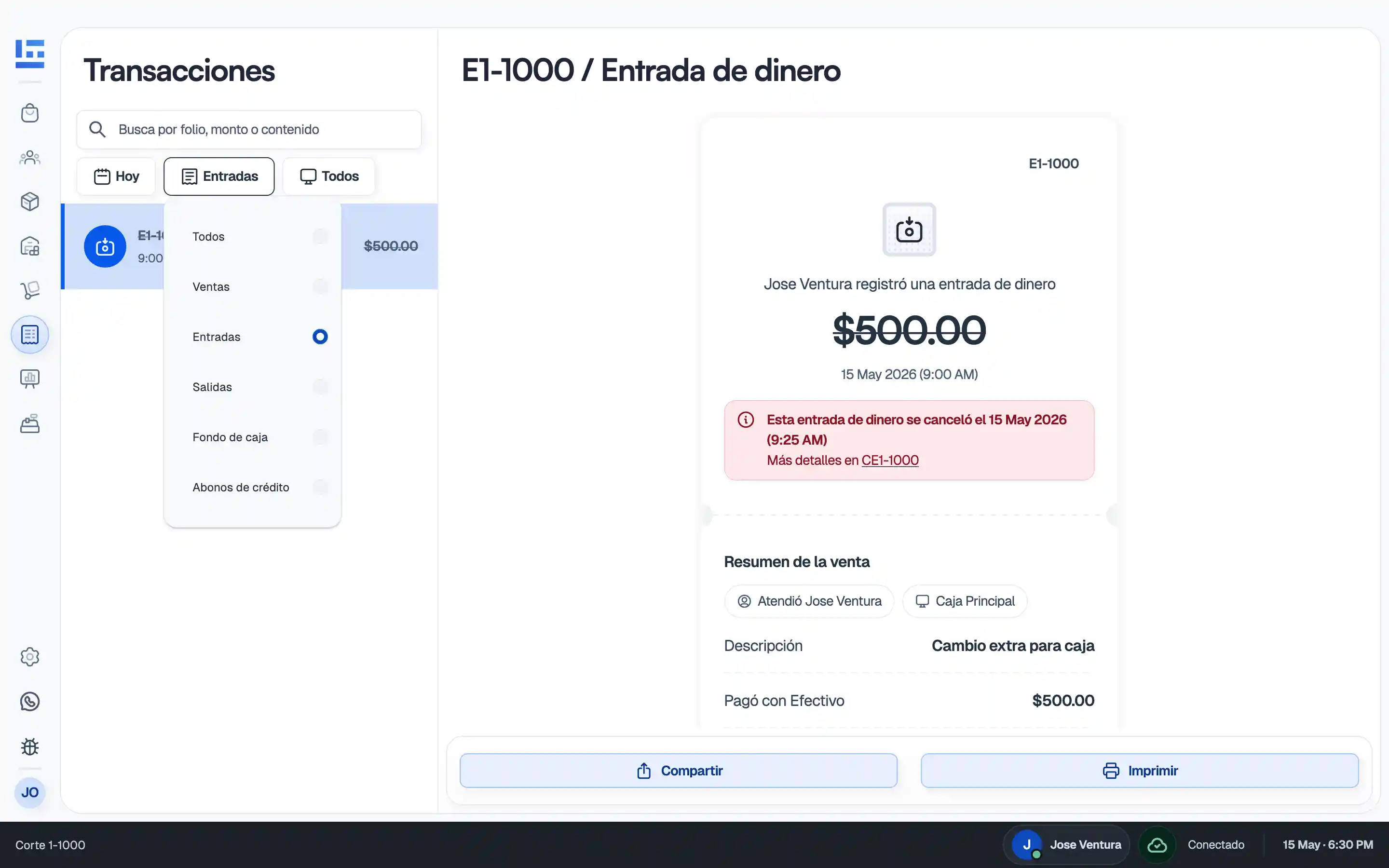Open the Hoy date filter dropdown
Image resolution: width=1389 pixels, height=868 pixels.
pyautogui.click(x=116, y=176)
